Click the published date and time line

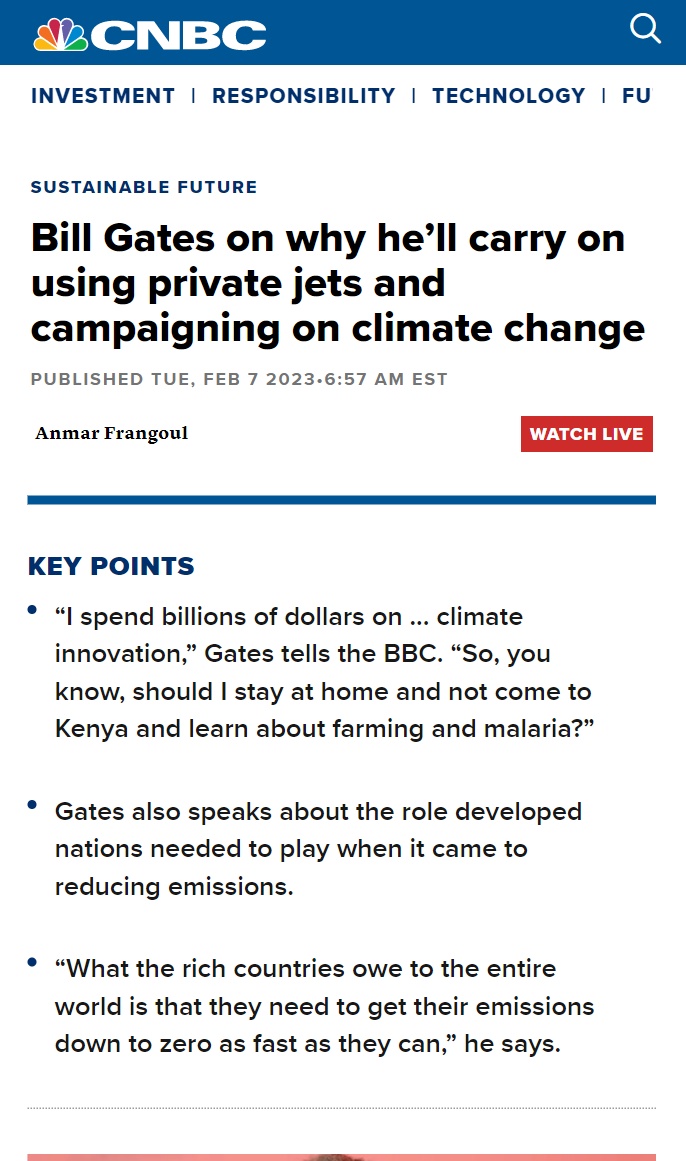(239, 379)
